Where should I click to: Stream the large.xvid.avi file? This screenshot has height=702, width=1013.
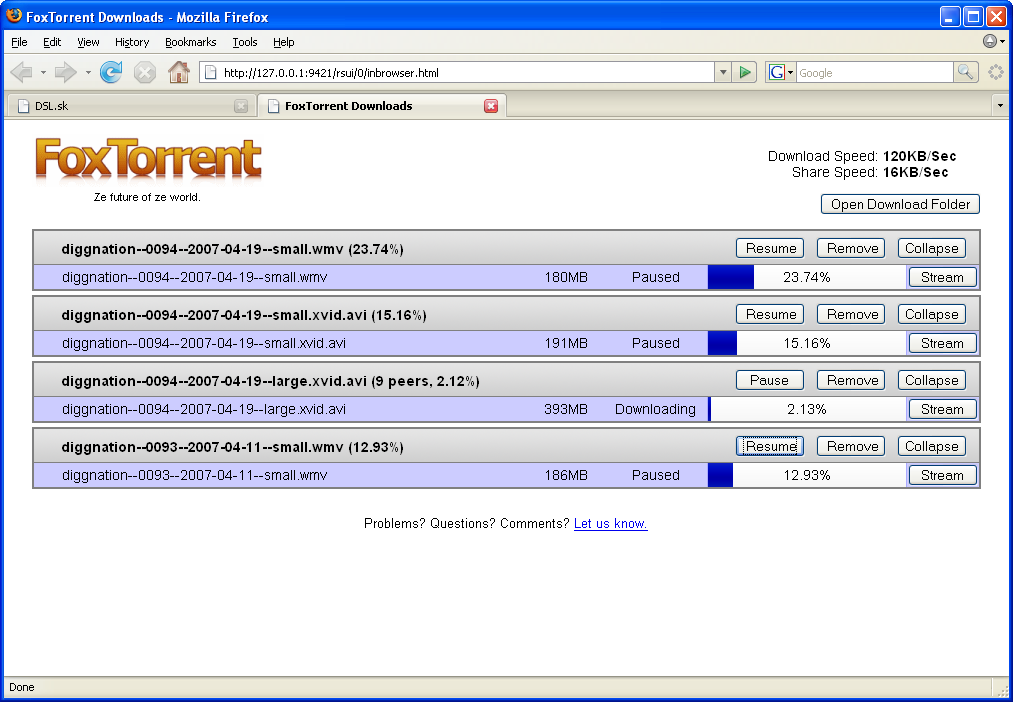943,409
